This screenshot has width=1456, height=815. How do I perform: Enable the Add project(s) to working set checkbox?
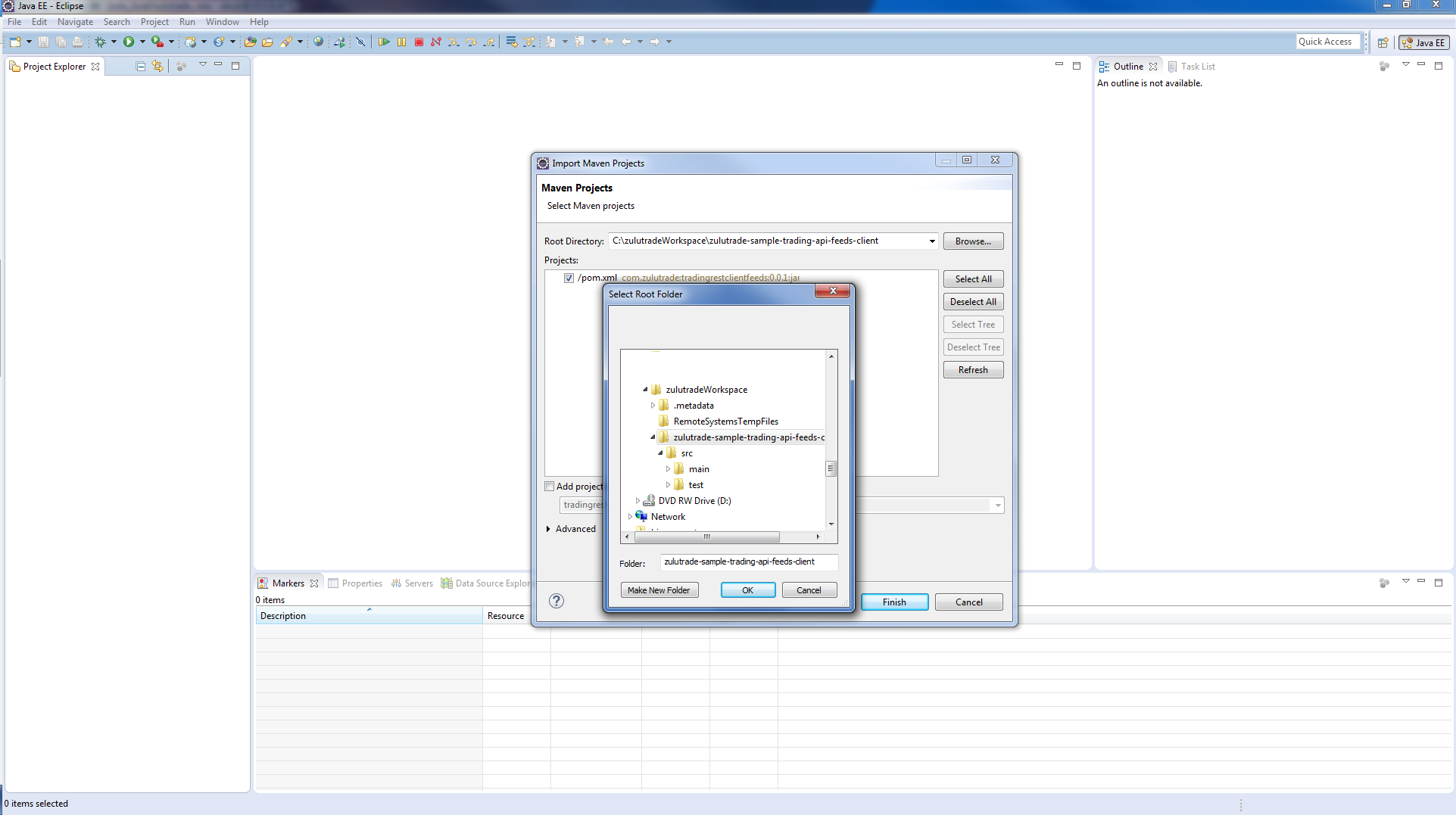point(550,487)
